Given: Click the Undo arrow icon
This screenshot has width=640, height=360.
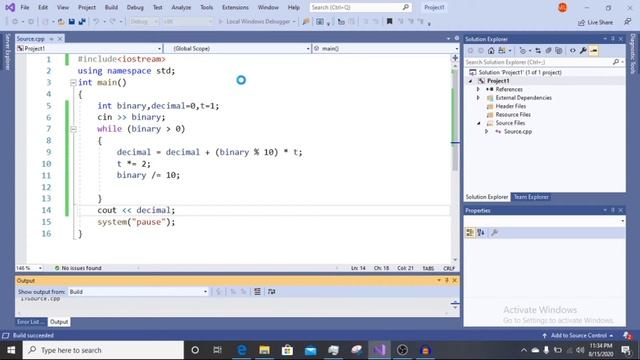Looking at the screenshot, I should [x=96, y=22].
